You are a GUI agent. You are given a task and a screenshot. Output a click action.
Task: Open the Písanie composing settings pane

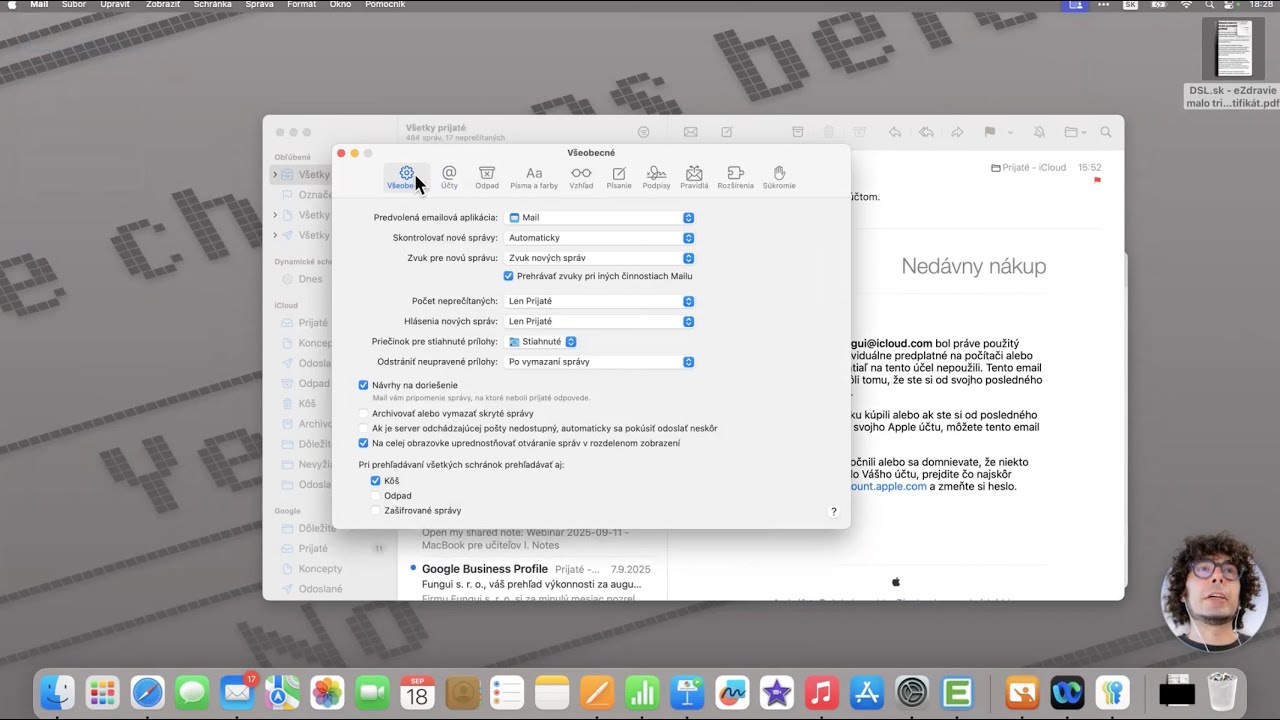coord(619,178)
